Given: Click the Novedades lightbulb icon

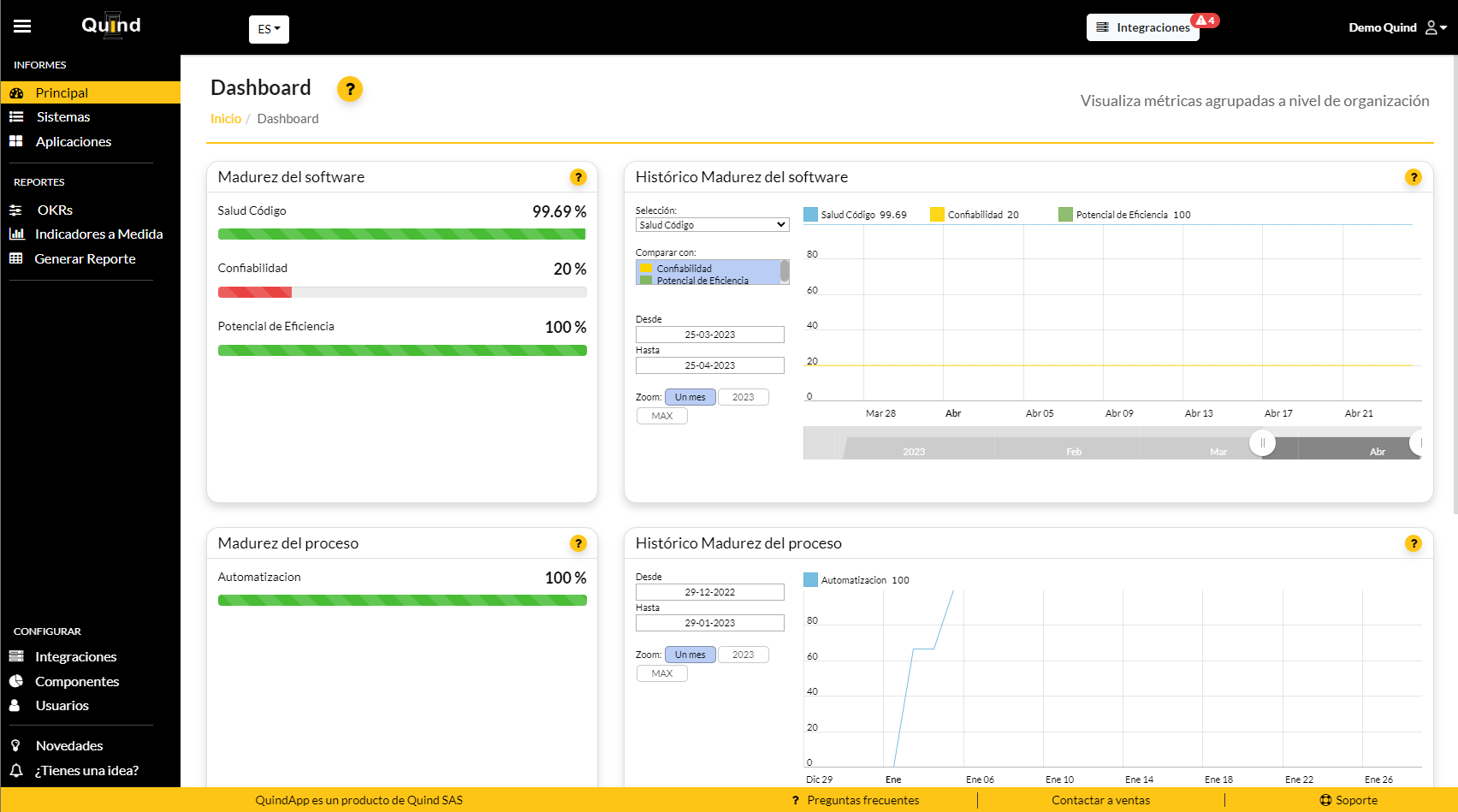Looking at the screenshot, I should click(15, 745).
